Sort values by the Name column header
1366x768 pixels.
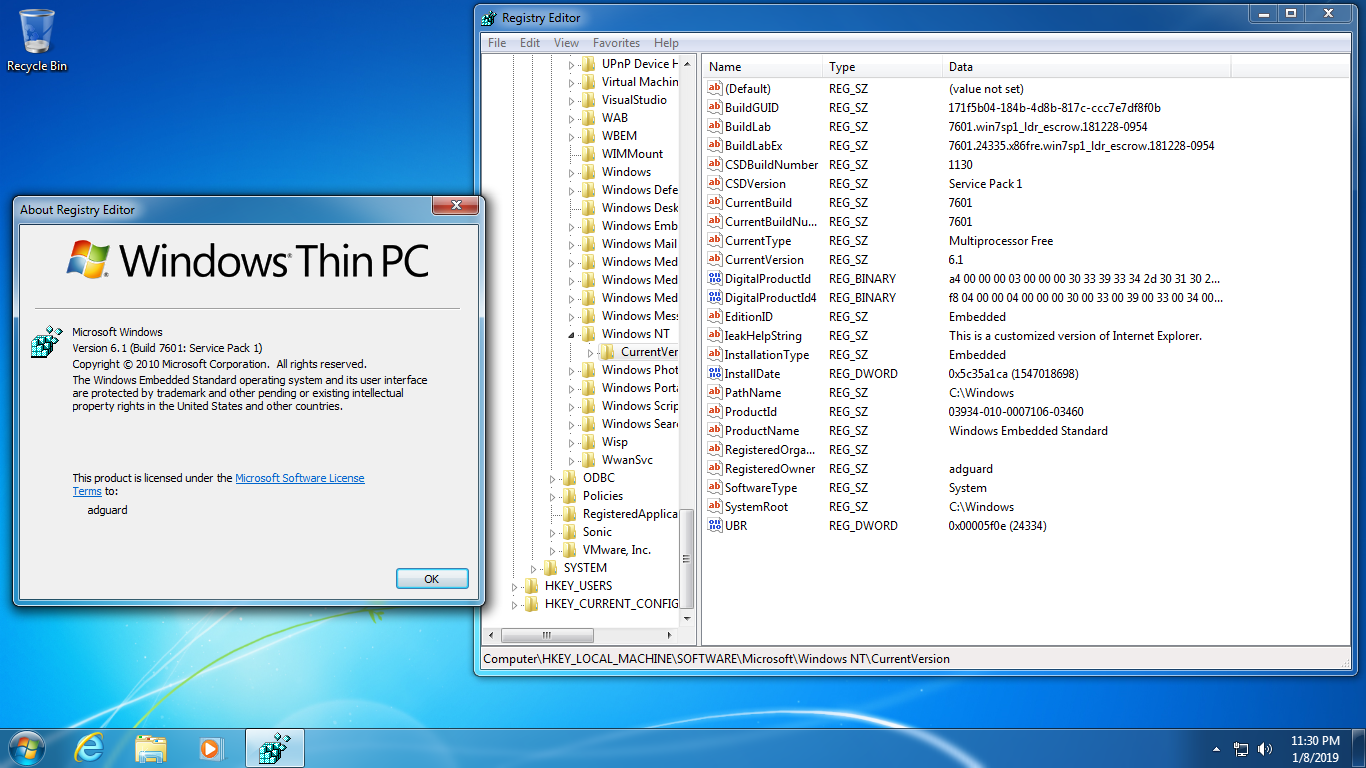[763, 67]
